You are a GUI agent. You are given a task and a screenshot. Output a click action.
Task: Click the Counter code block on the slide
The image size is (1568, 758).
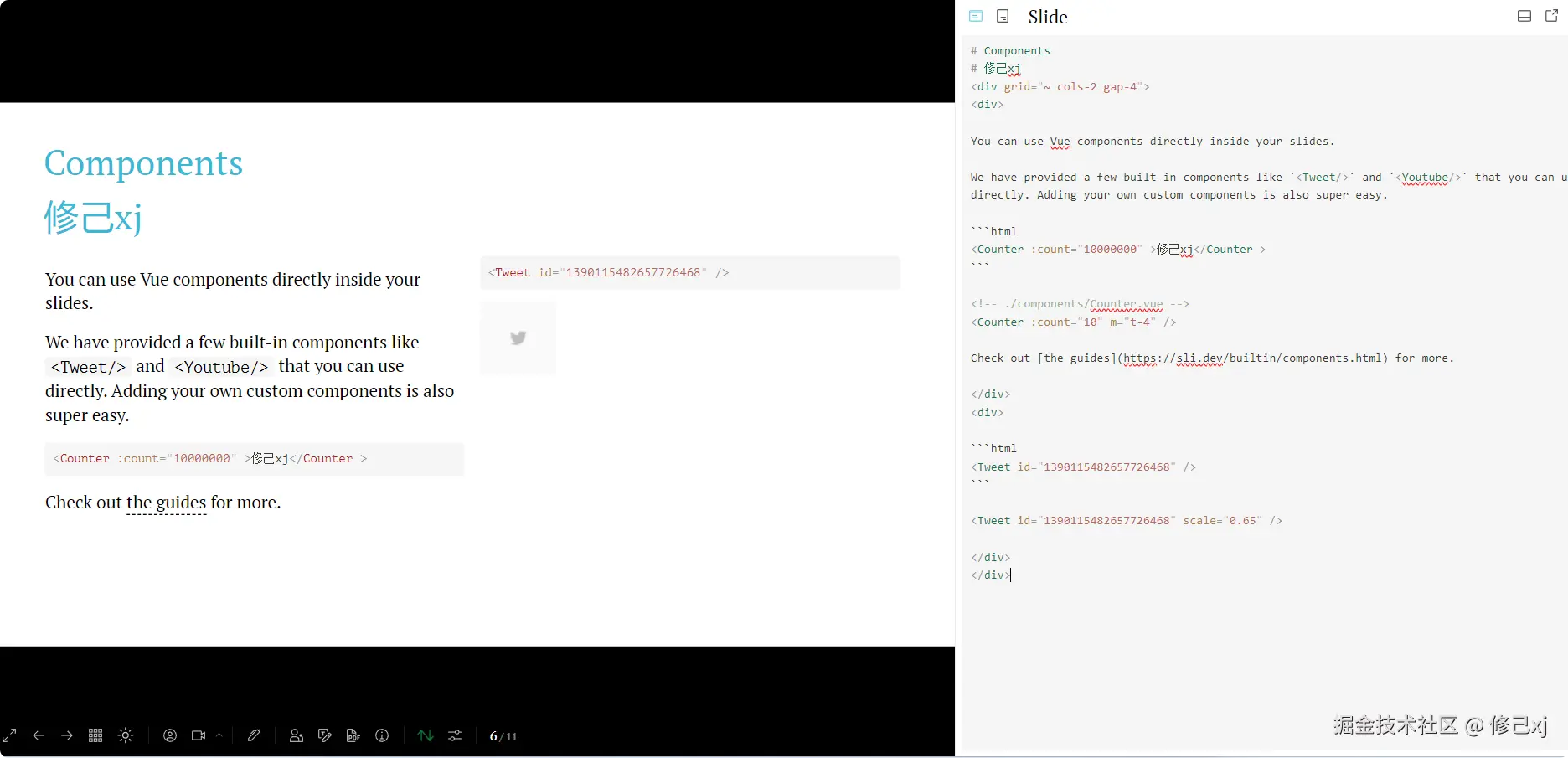254,459
